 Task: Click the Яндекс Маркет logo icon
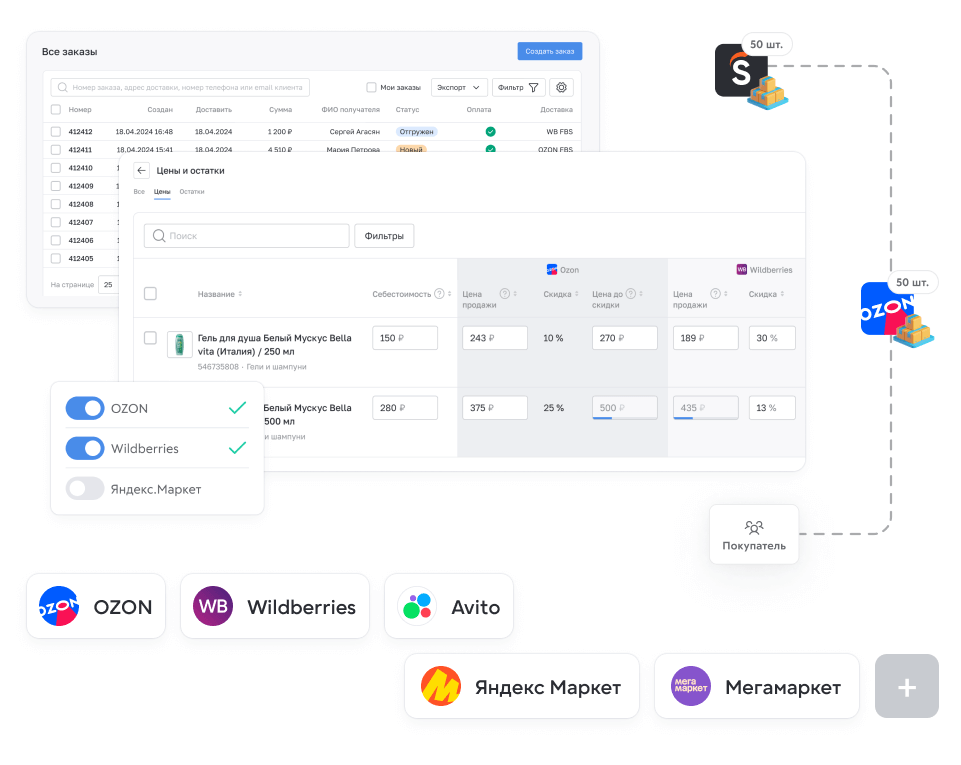(x=440, y=687)
